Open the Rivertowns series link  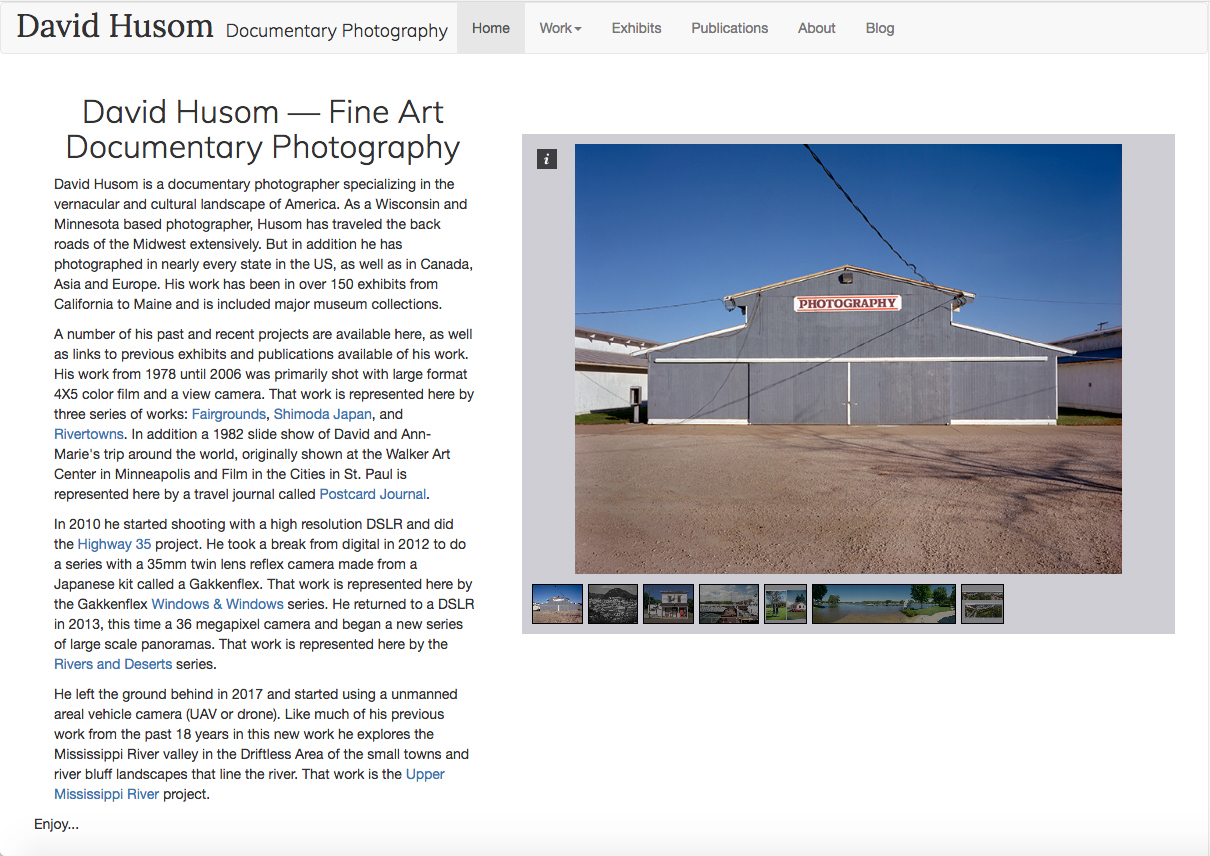(89, 434)
